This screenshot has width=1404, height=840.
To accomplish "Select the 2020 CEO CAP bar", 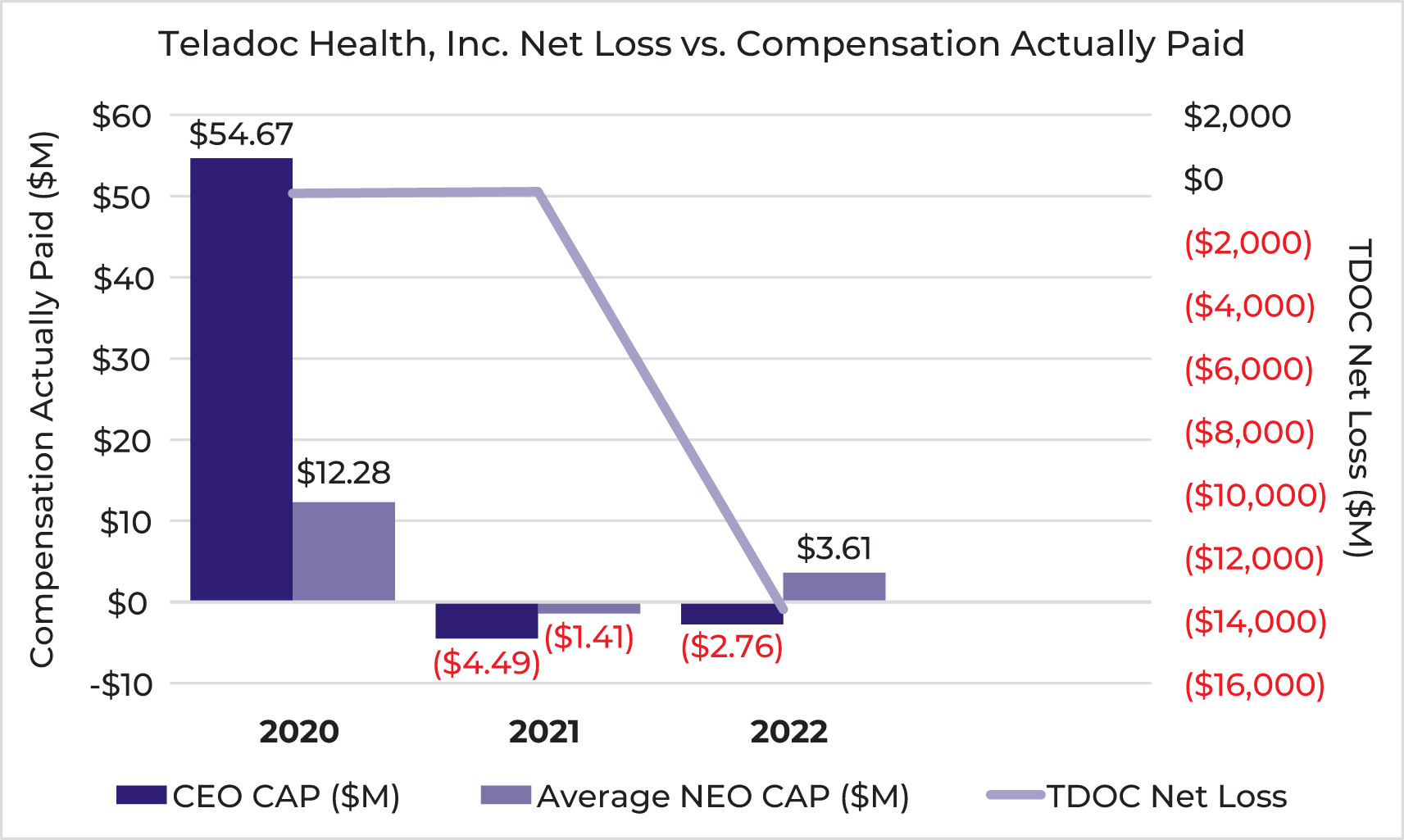I will (x=241, y=379).
